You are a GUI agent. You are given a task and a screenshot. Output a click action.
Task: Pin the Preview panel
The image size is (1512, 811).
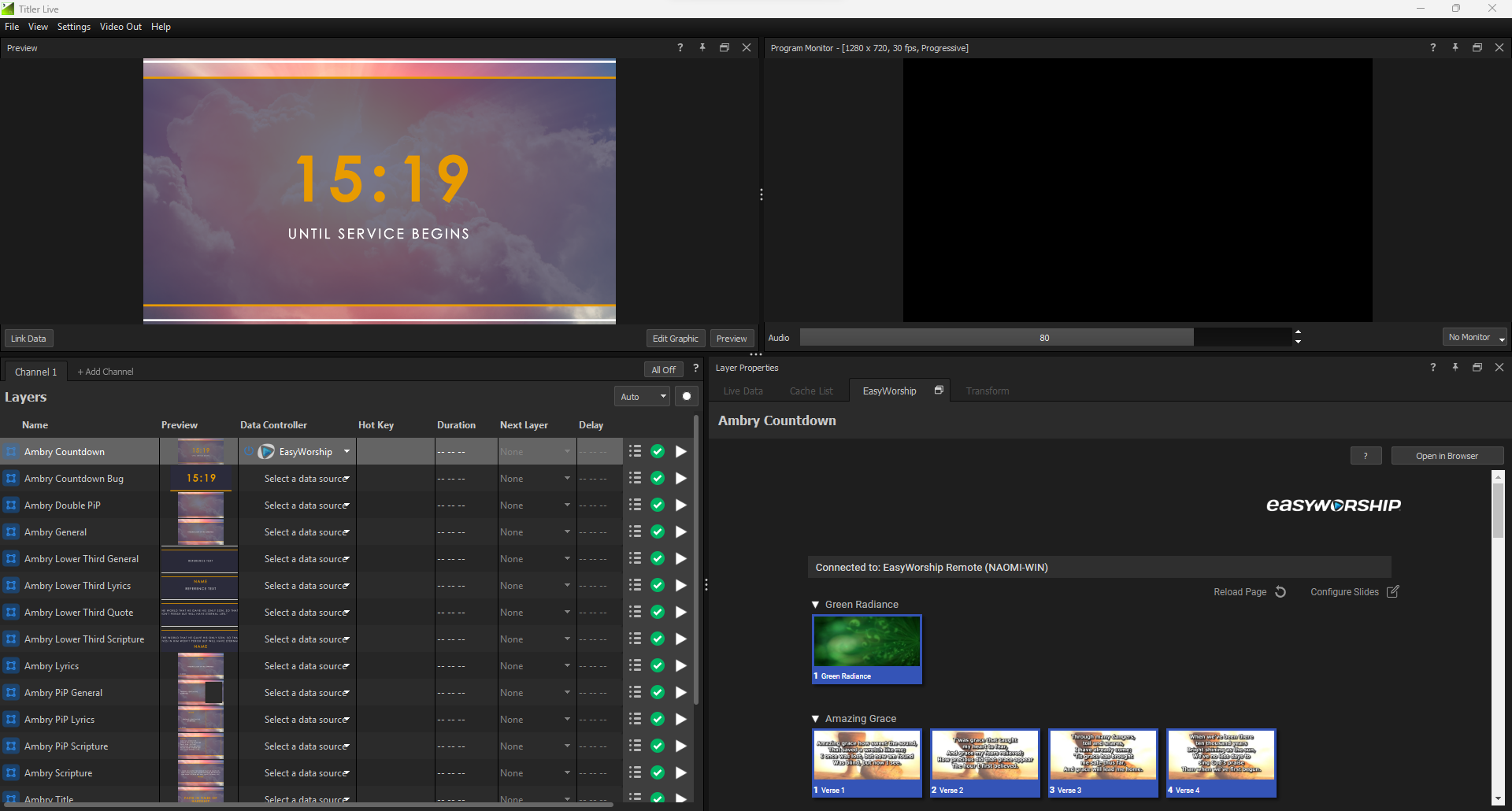tap(702, 48)
